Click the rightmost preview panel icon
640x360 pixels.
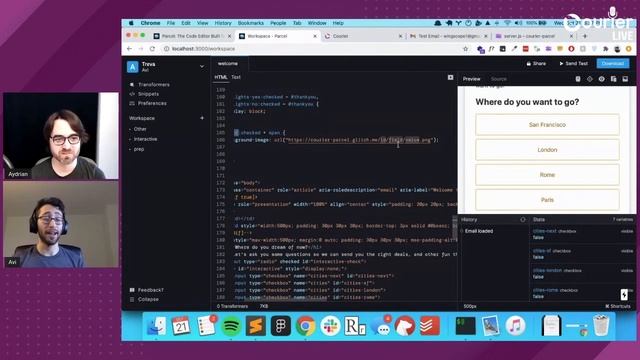click(x=625, y=79)
